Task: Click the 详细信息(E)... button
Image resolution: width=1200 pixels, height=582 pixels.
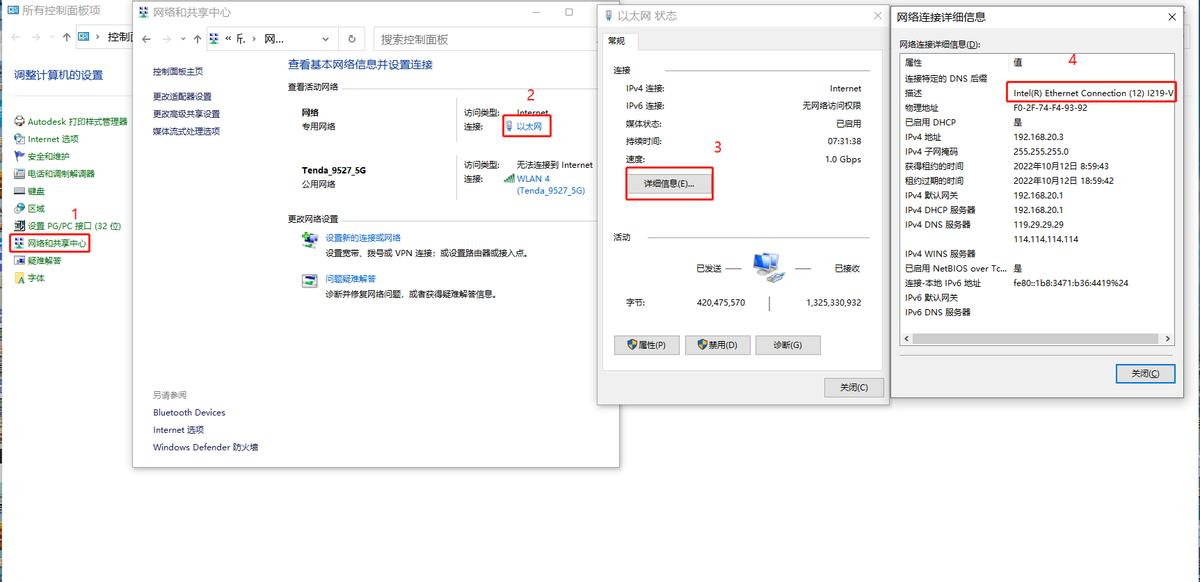Action: click(669, 184)
